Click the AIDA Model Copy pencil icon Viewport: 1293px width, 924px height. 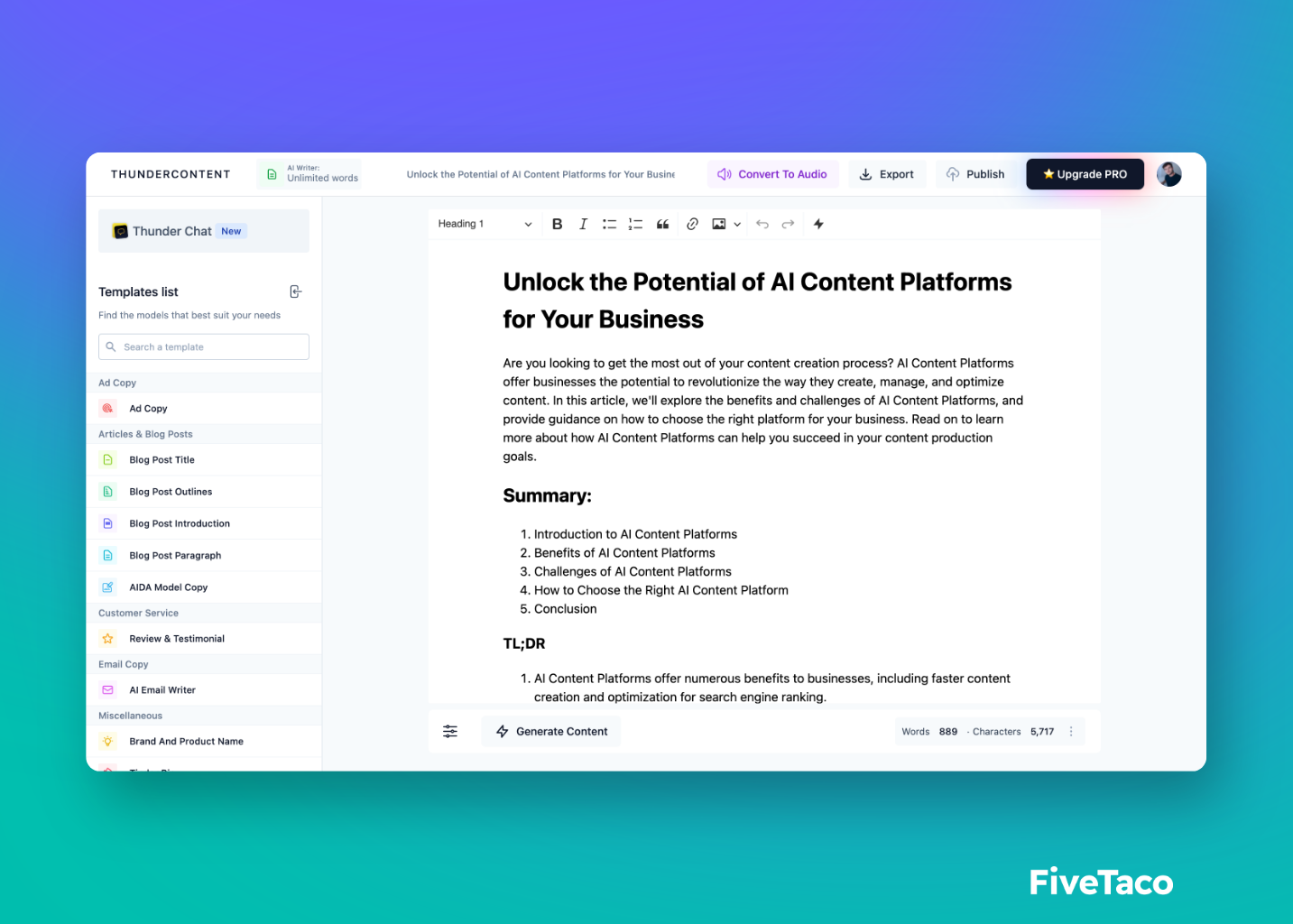pos(107,587)
